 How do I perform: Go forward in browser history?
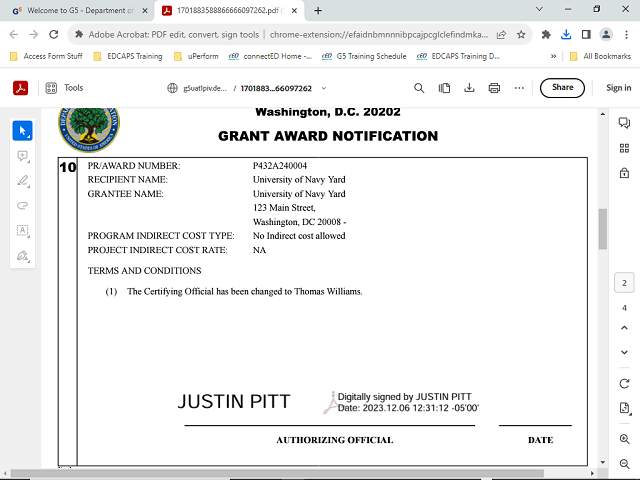tap(33, 35)
